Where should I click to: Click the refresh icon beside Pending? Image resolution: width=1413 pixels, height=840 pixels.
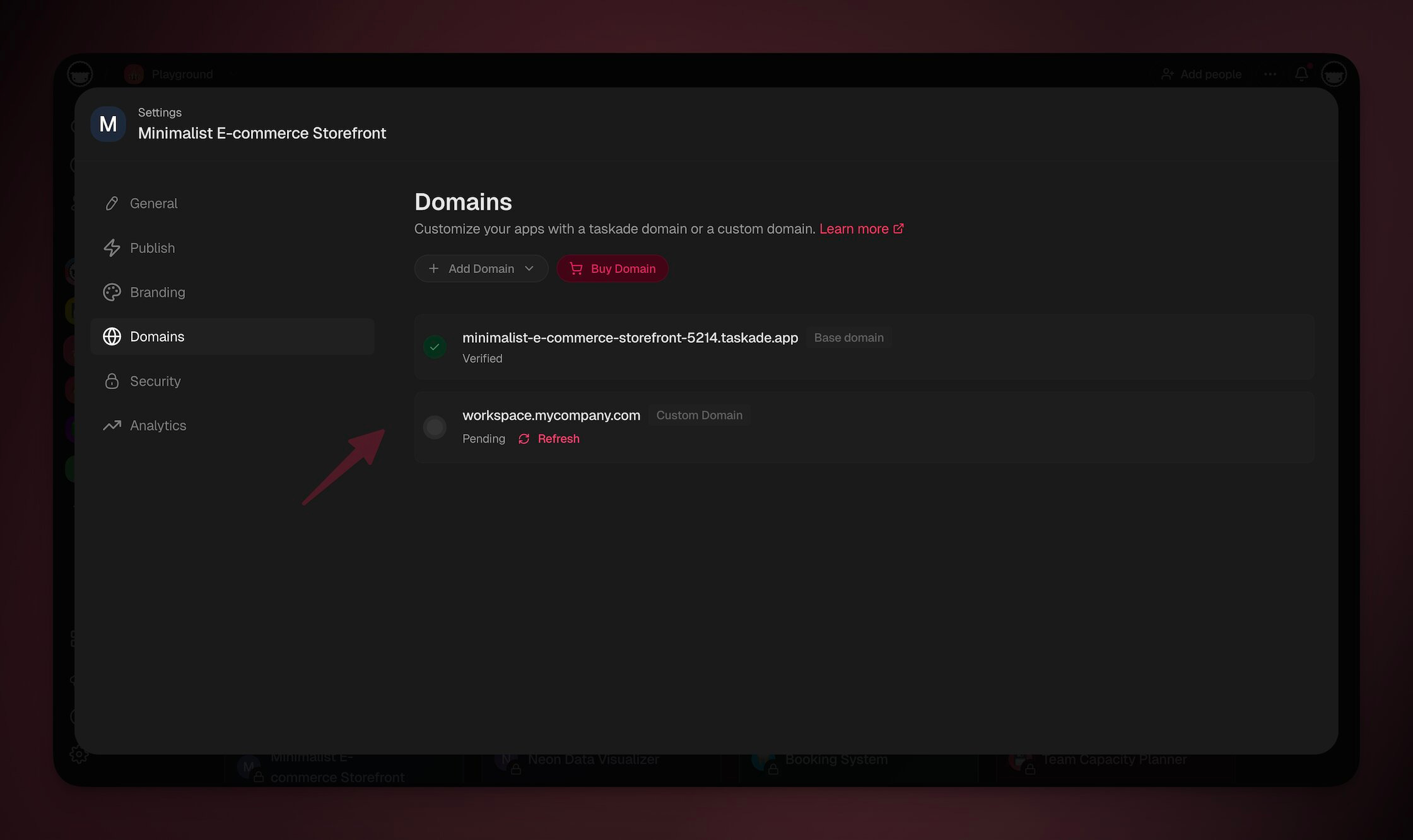(x=524, y=439)
